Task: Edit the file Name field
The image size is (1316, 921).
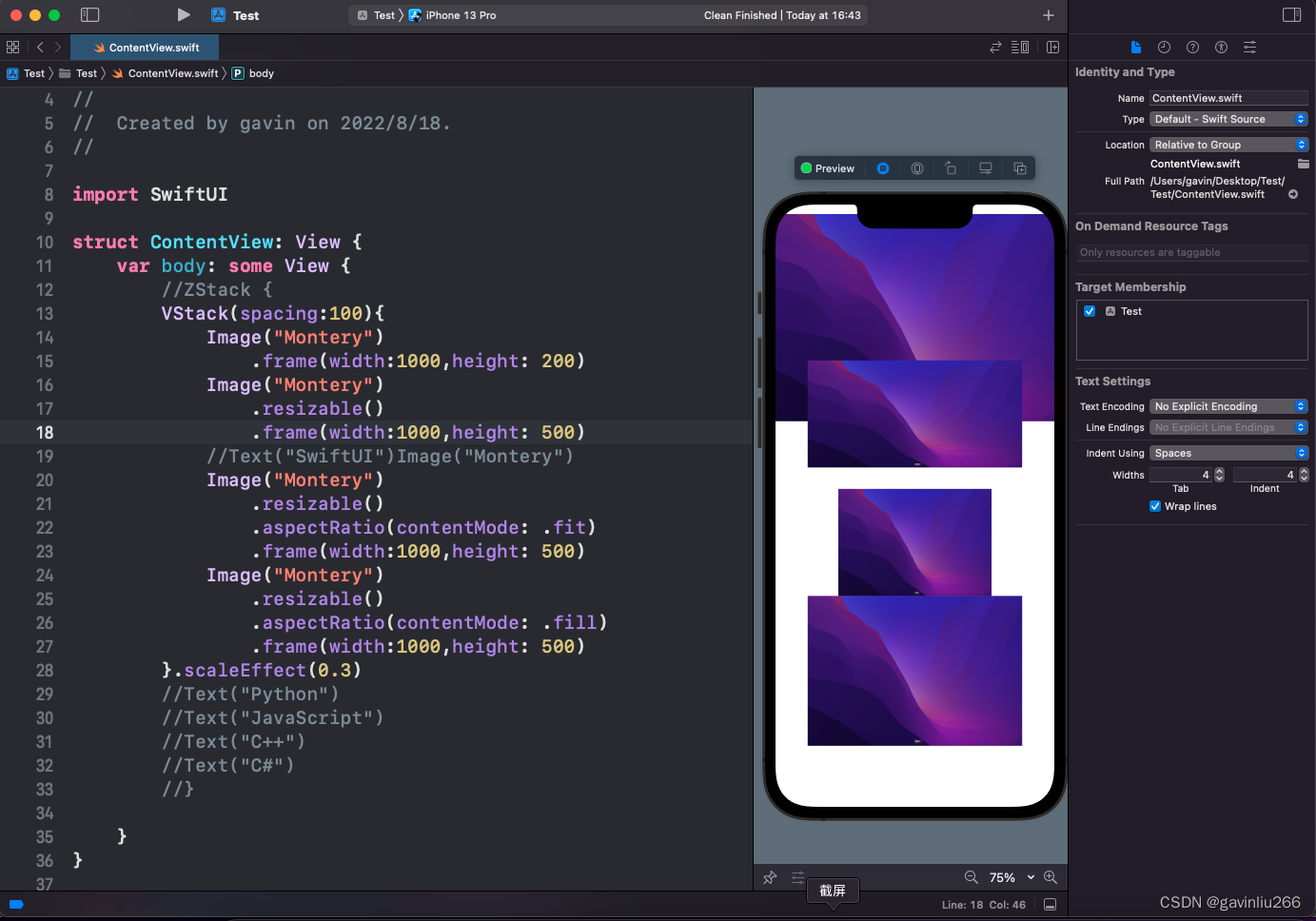Action: [1228, 98]
